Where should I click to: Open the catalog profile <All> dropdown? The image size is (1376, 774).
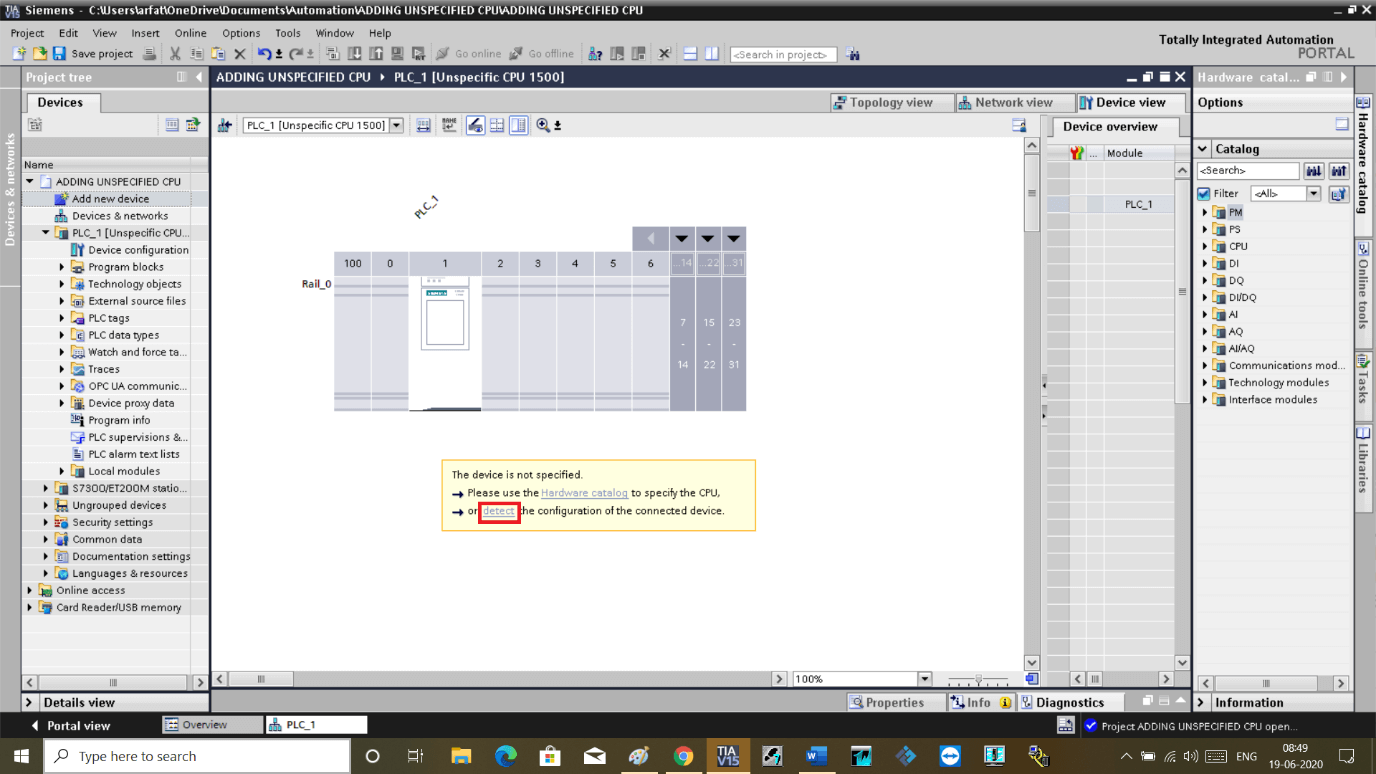[1313, 194]
